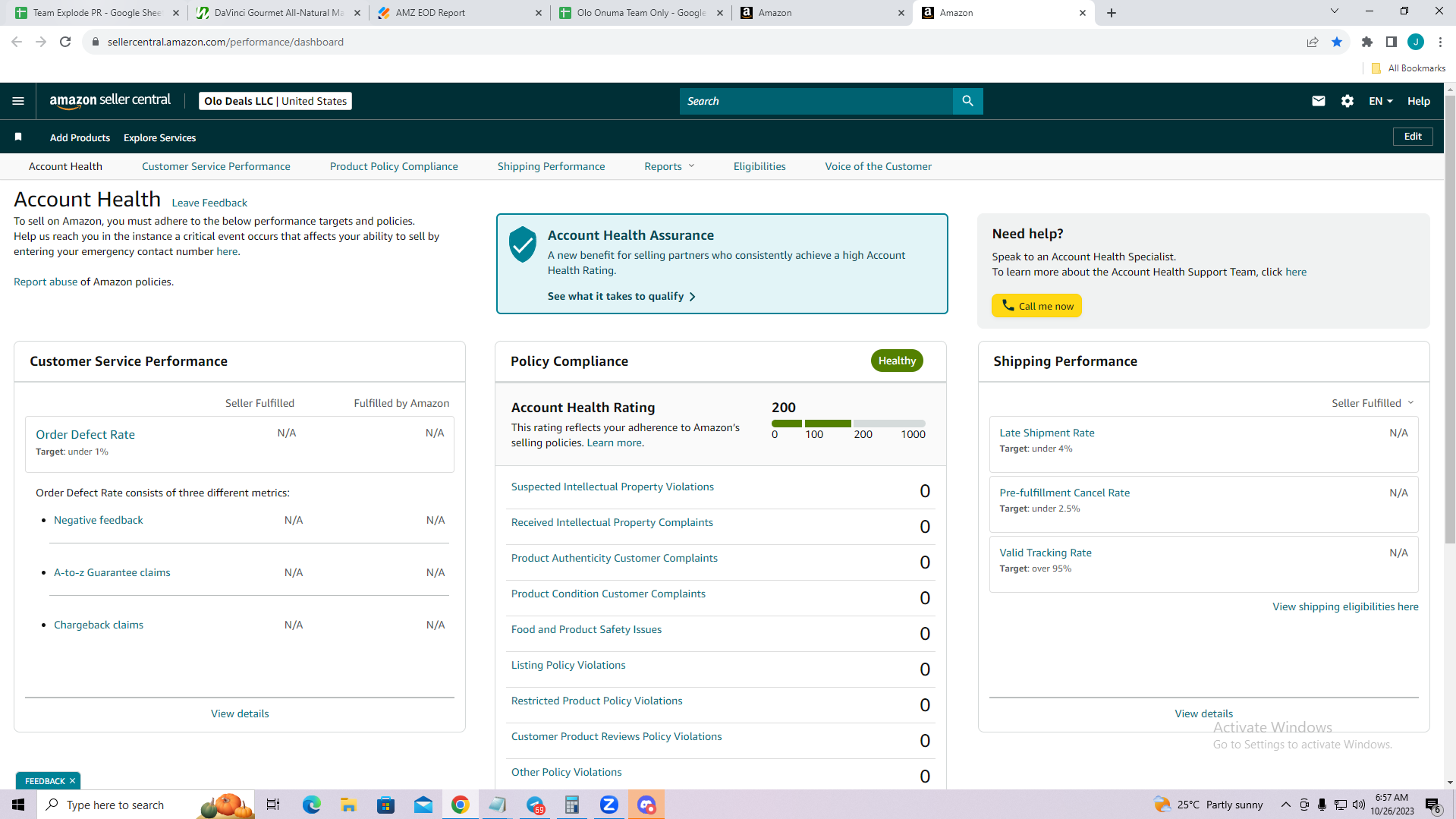Open the Order Defect Rate link

[x=85, y=434]
